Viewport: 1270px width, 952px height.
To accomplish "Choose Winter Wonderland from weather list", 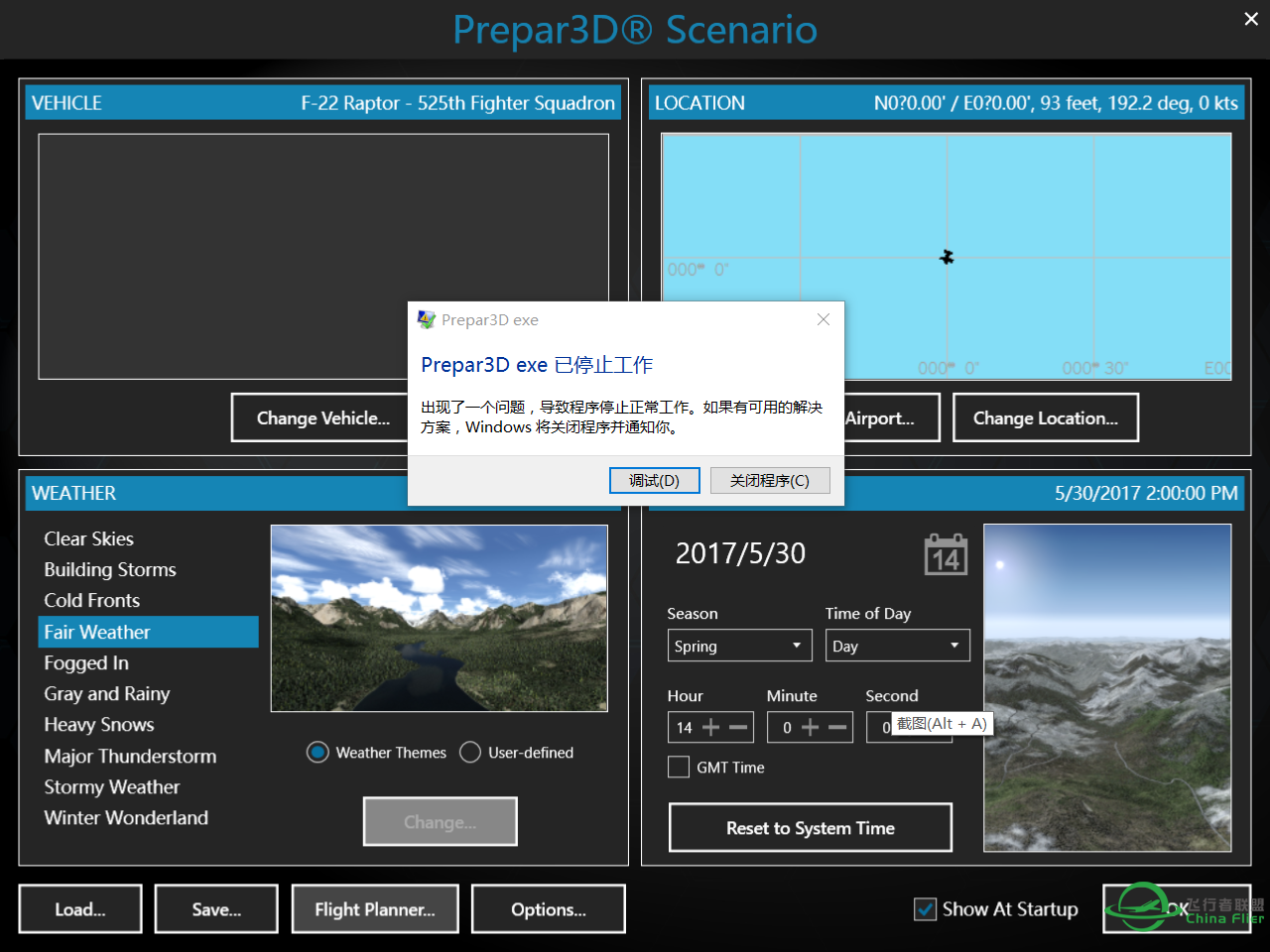I will pos(126,818).
